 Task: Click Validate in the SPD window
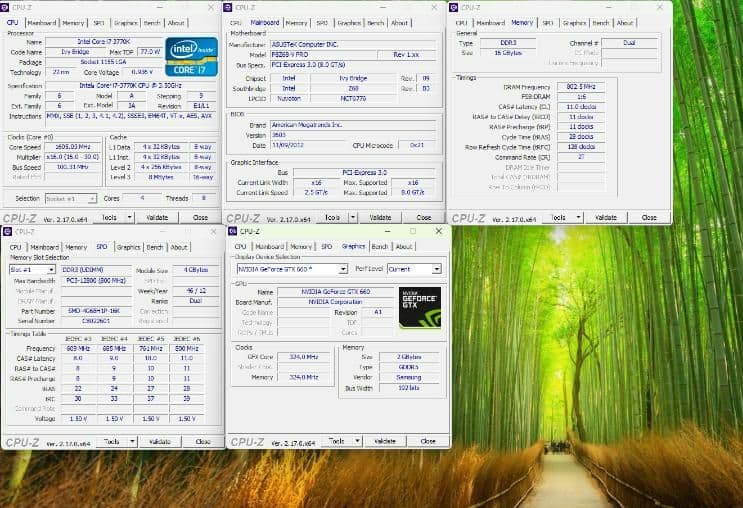(x=160, y=442)
